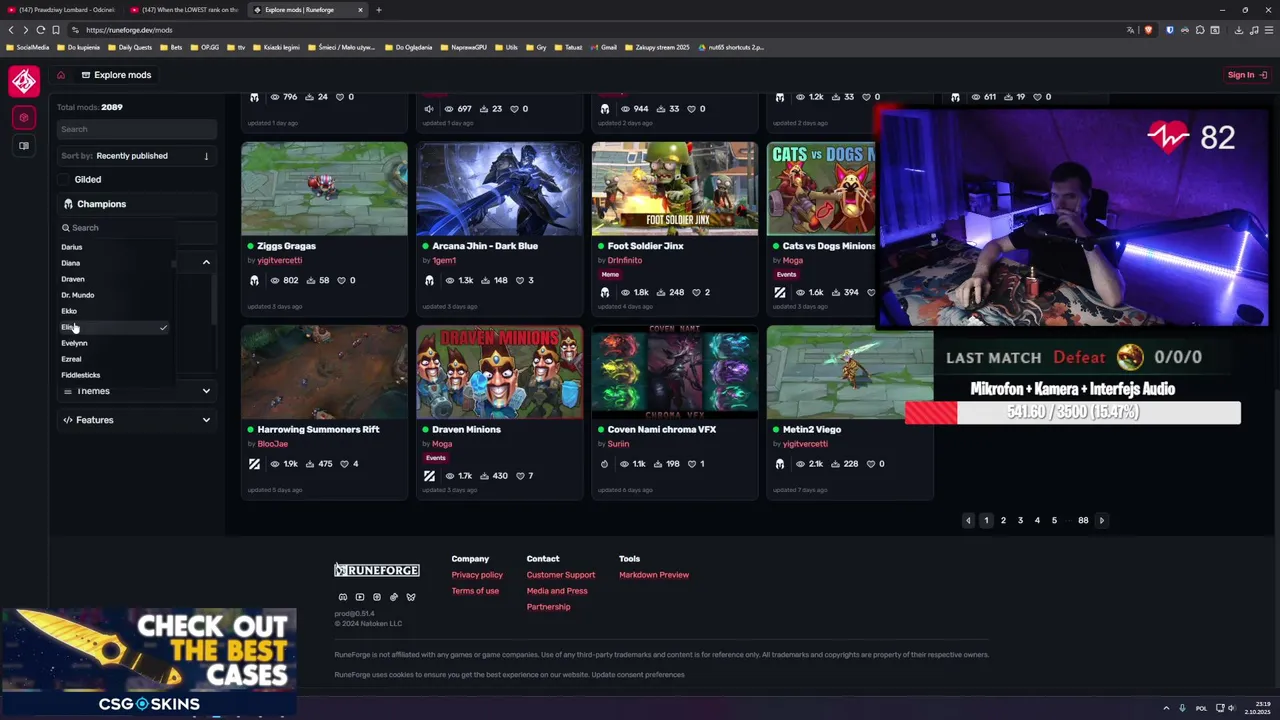The image size is (1280, 720).
Task: Open OP.GG bookmark
Action: [x=205, y=47]
